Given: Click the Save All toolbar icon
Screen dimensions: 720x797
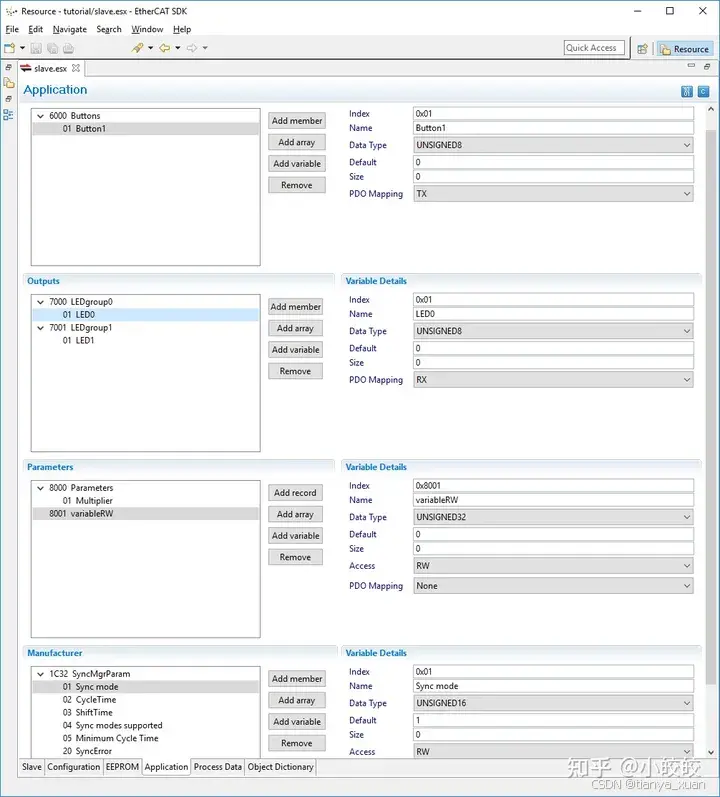Looking at the screenshot, I should click(x=52, y=48).
